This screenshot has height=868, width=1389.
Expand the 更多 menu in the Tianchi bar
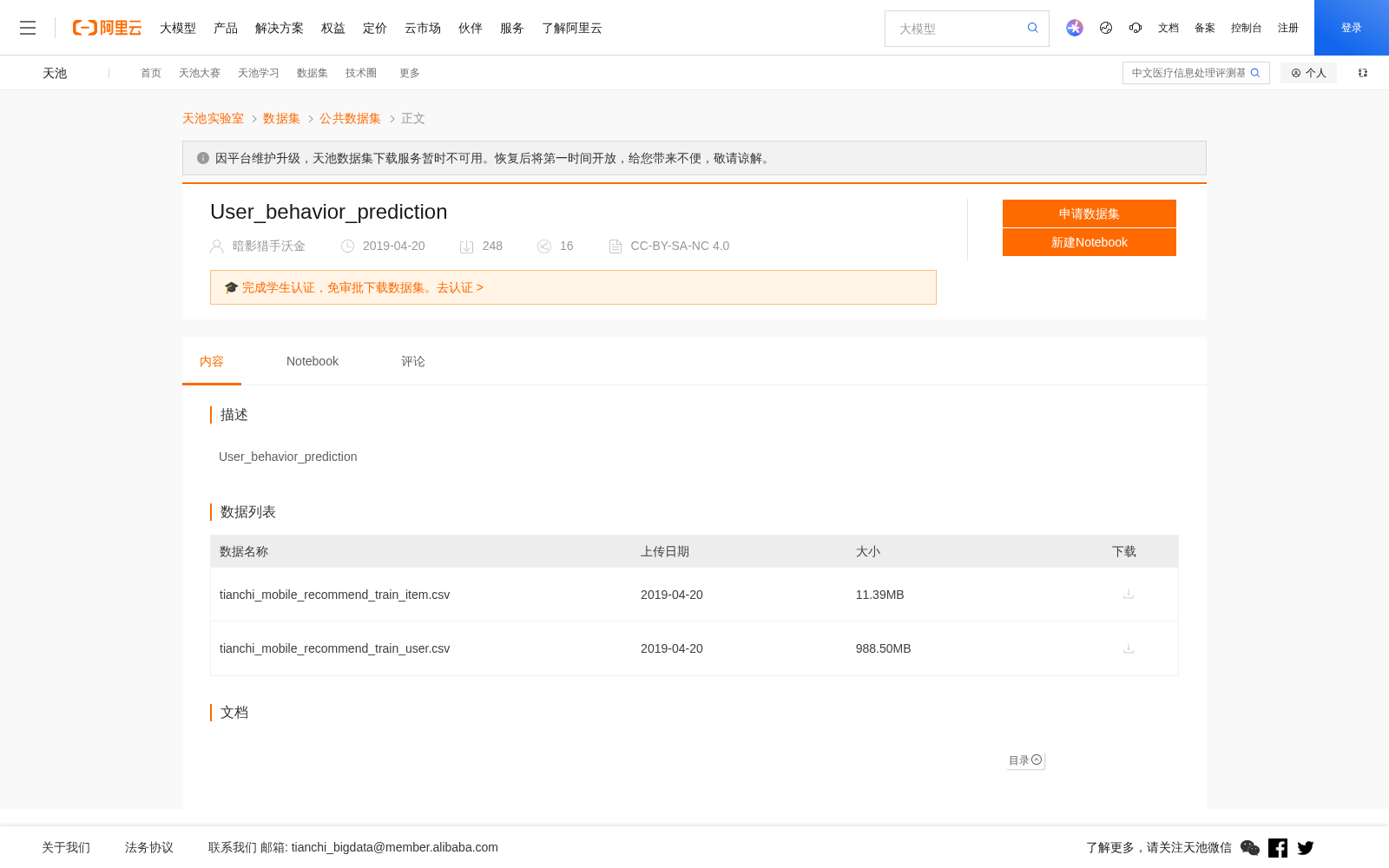410,73
